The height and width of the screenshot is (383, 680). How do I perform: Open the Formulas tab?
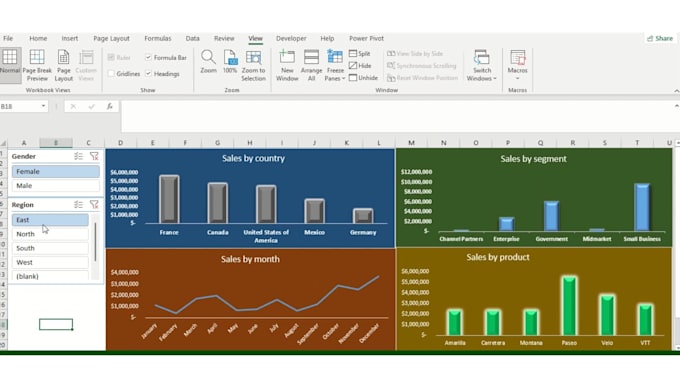pyautogui.click(x=158, y=38)
